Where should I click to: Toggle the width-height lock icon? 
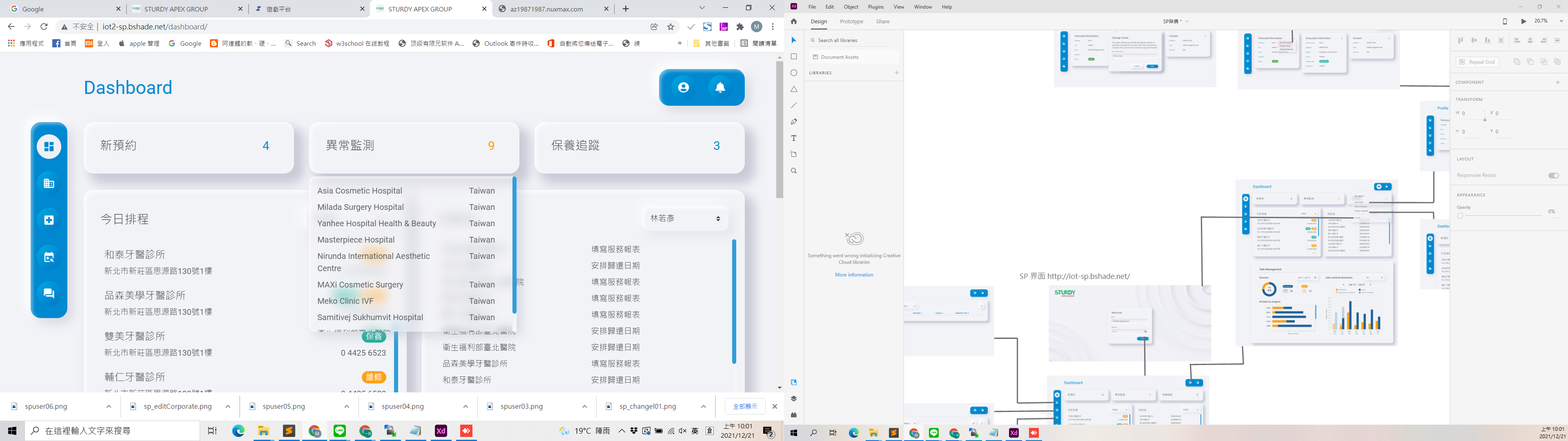(1485, 120)
